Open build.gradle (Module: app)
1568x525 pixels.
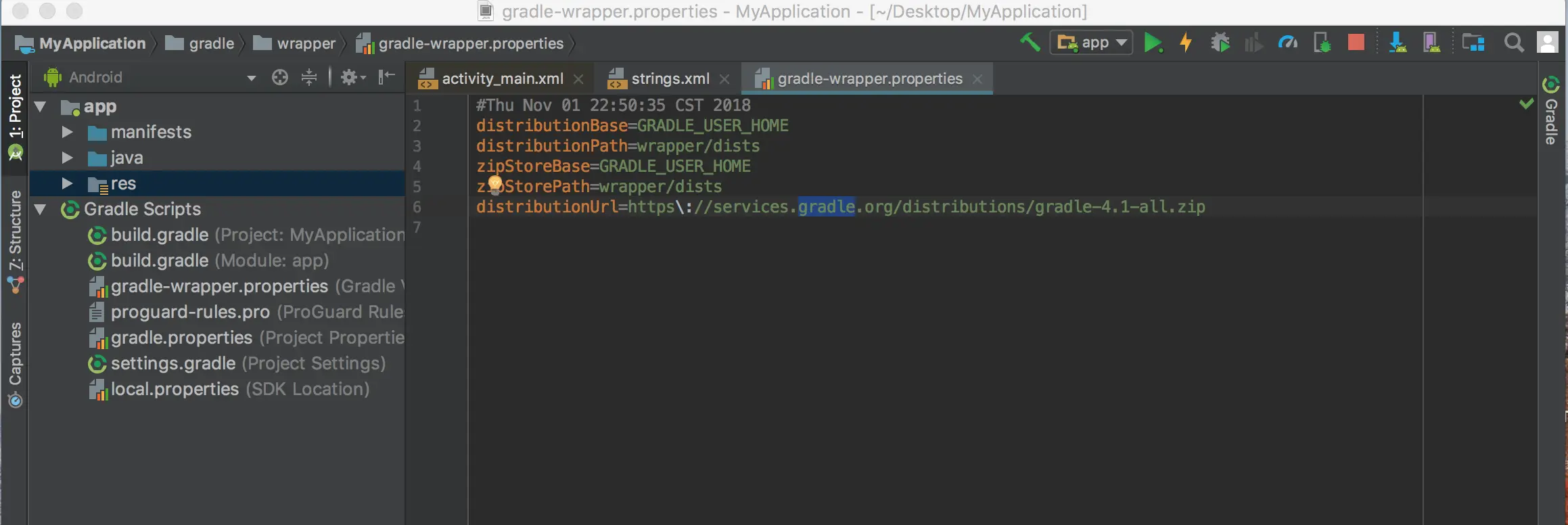coord(208,260)
